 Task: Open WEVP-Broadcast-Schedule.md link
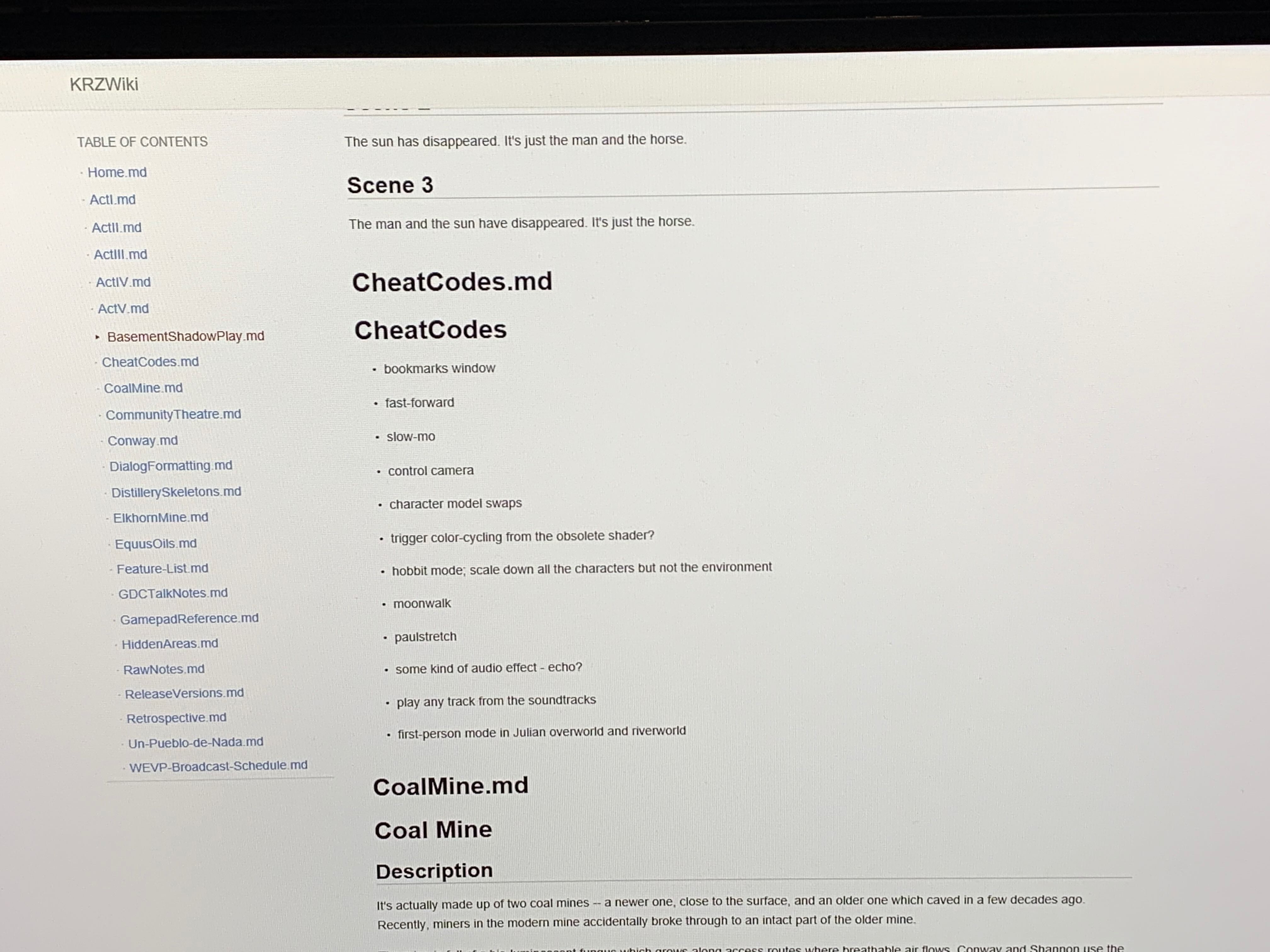pyautogui.click(x=218, y=766)
